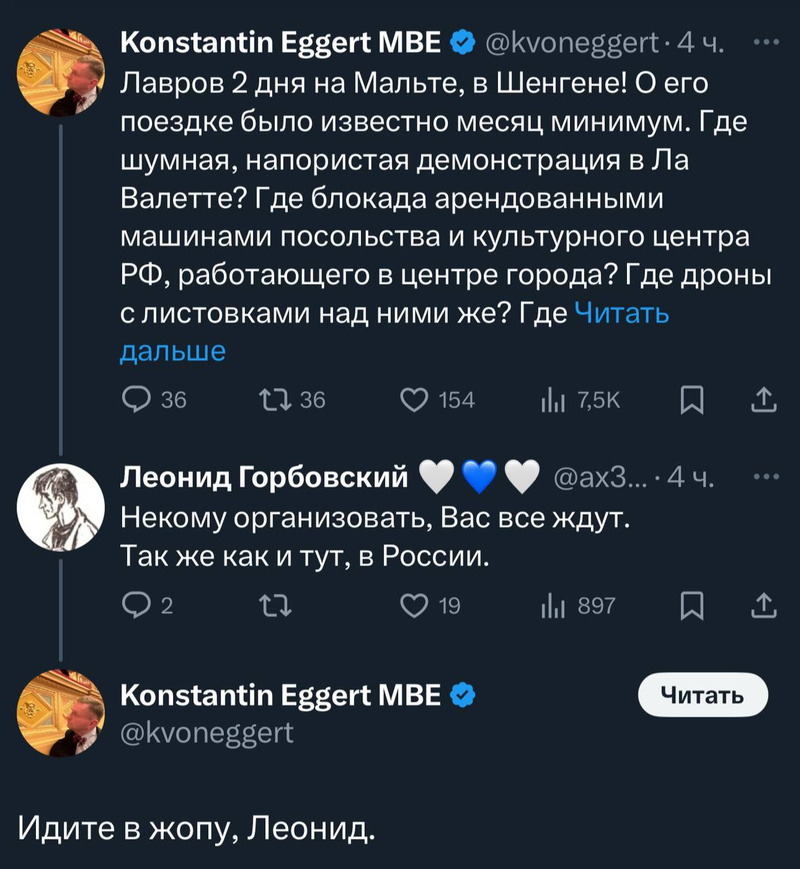Open @kvoneggert handle in bottom tweet
The height and width of the screenshot is (869, 800).
tap(207, 733)
